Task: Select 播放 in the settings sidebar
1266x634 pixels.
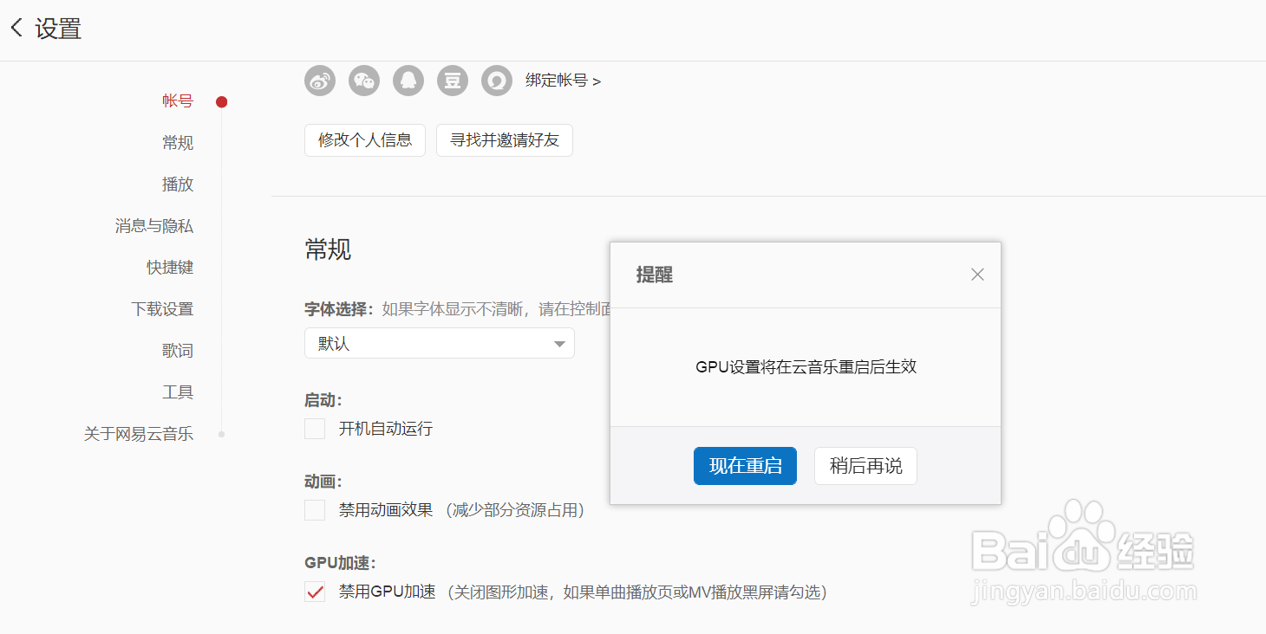Action: click(x=178, y=184)
